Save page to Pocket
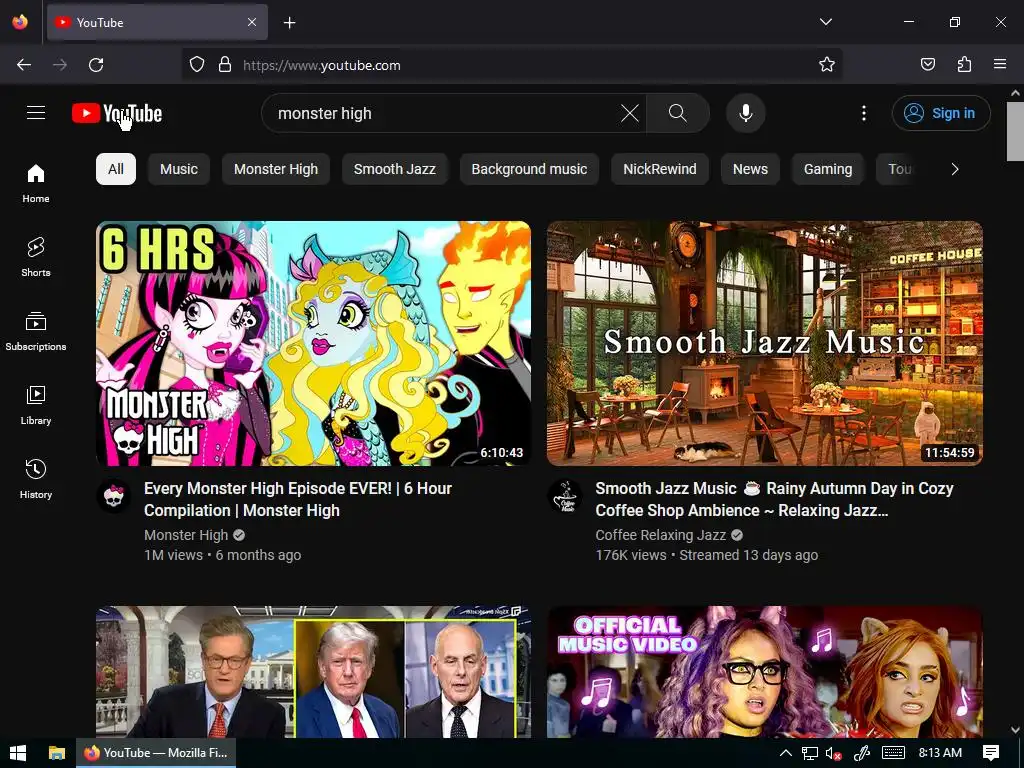1024x768 pixels. 927,65
